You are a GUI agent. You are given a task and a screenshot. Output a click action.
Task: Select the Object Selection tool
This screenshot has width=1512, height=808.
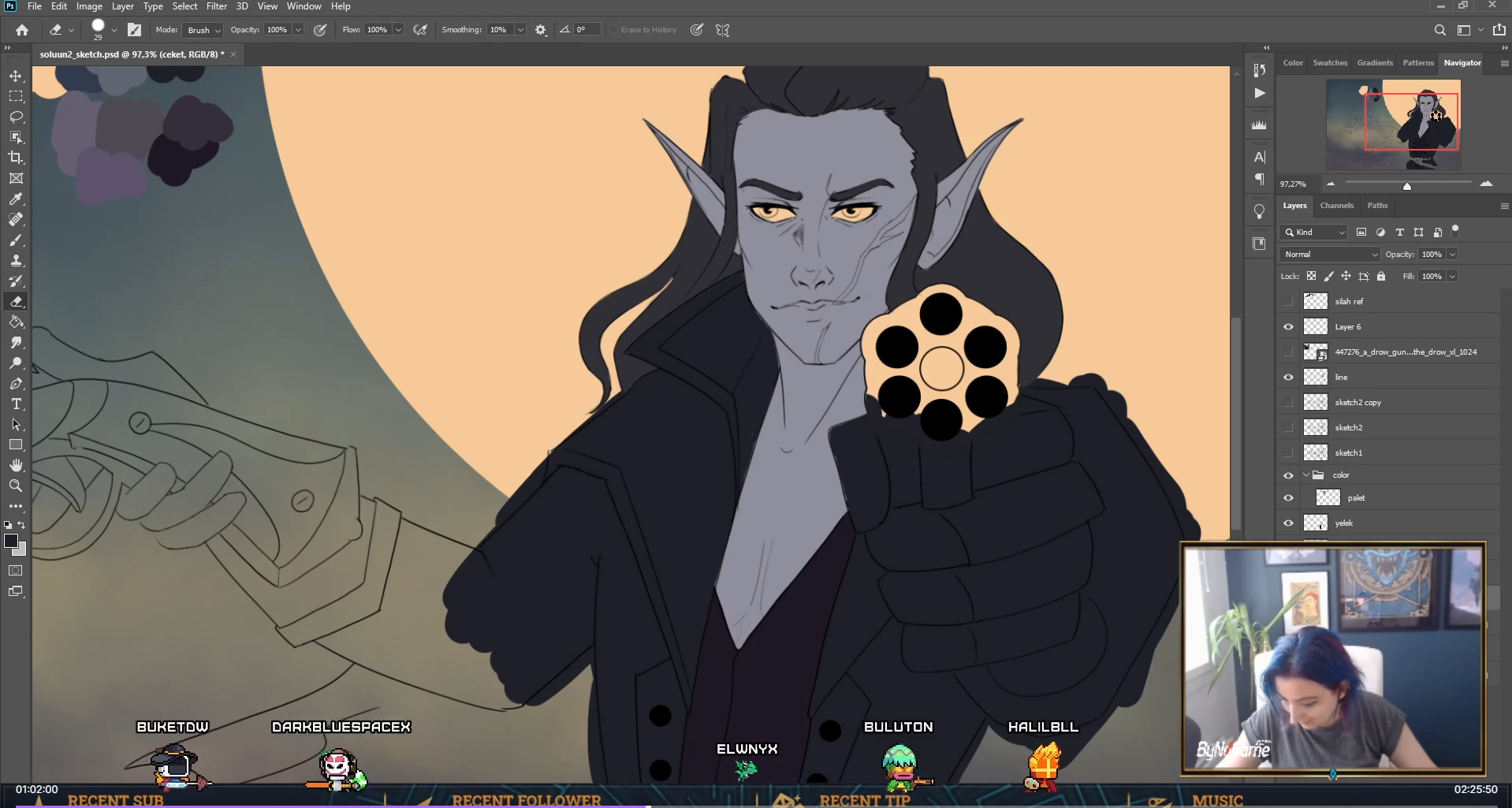16,137
